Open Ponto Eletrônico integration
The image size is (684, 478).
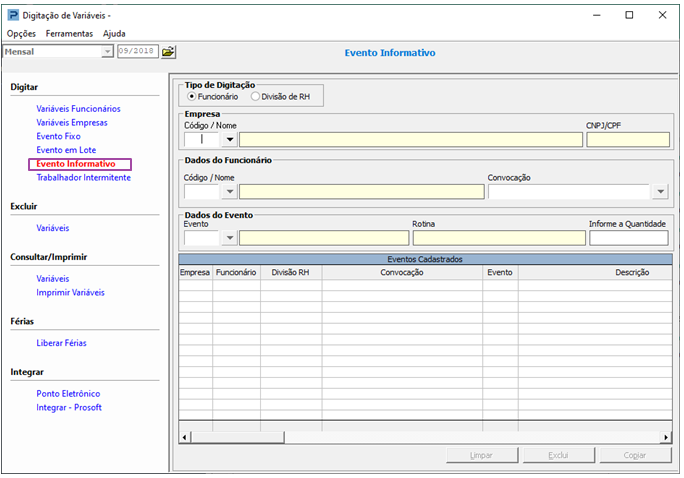coord(68,394)
